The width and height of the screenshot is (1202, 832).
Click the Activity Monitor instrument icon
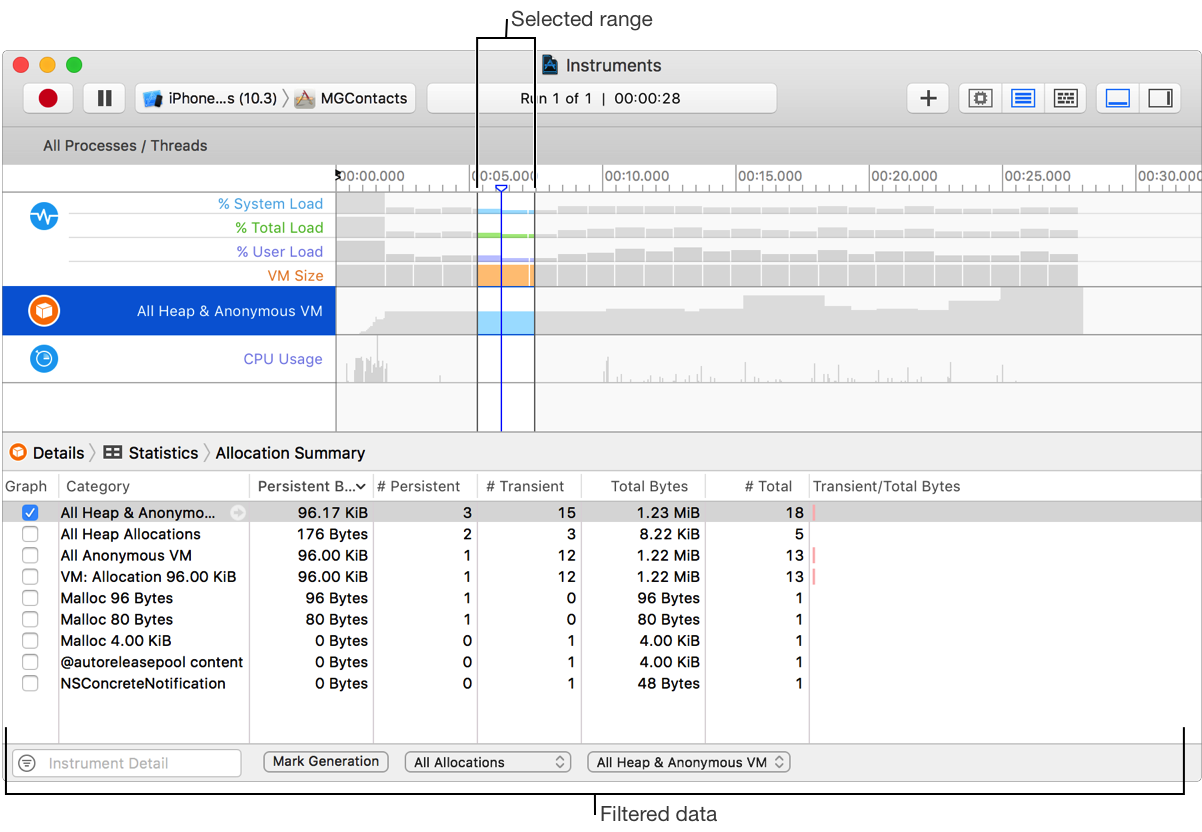click(44, 216)
